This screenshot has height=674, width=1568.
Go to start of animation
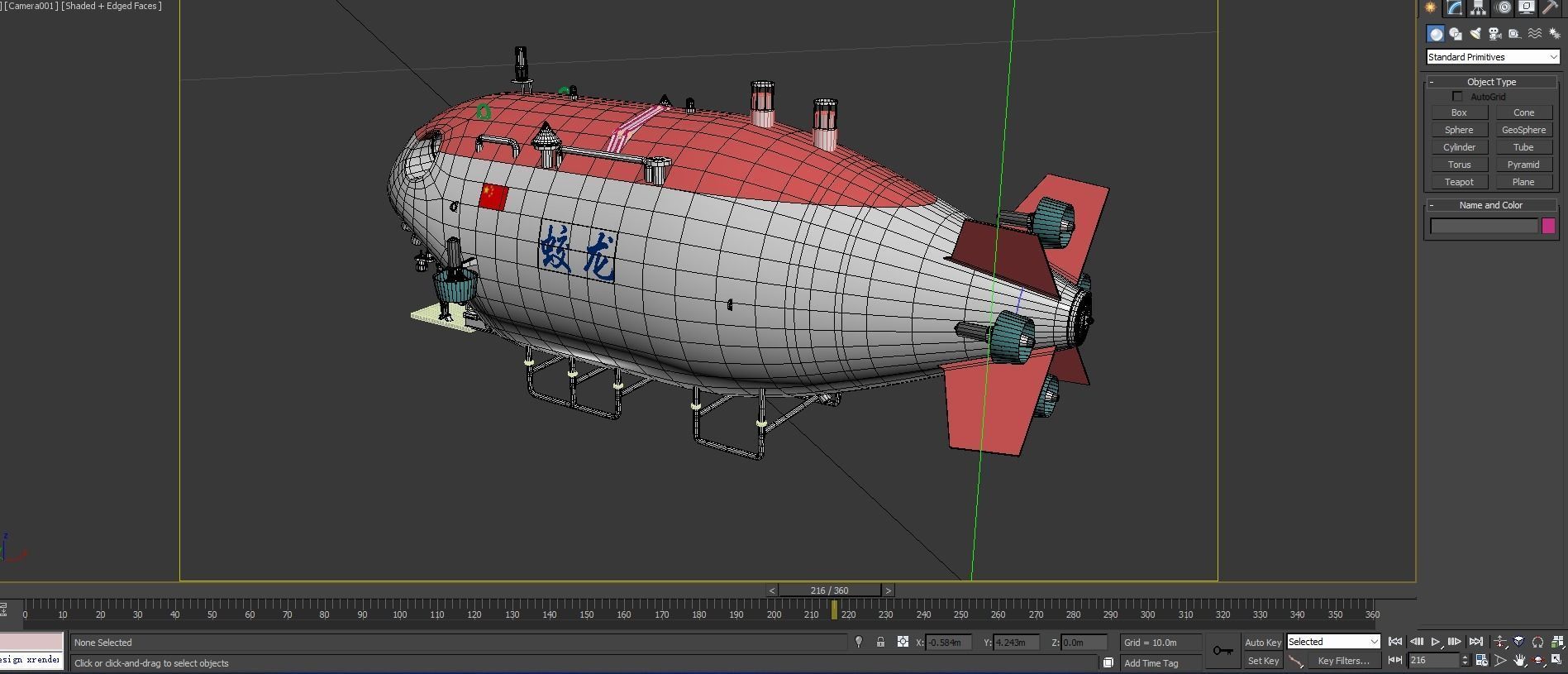click(x=1395, y=642)
